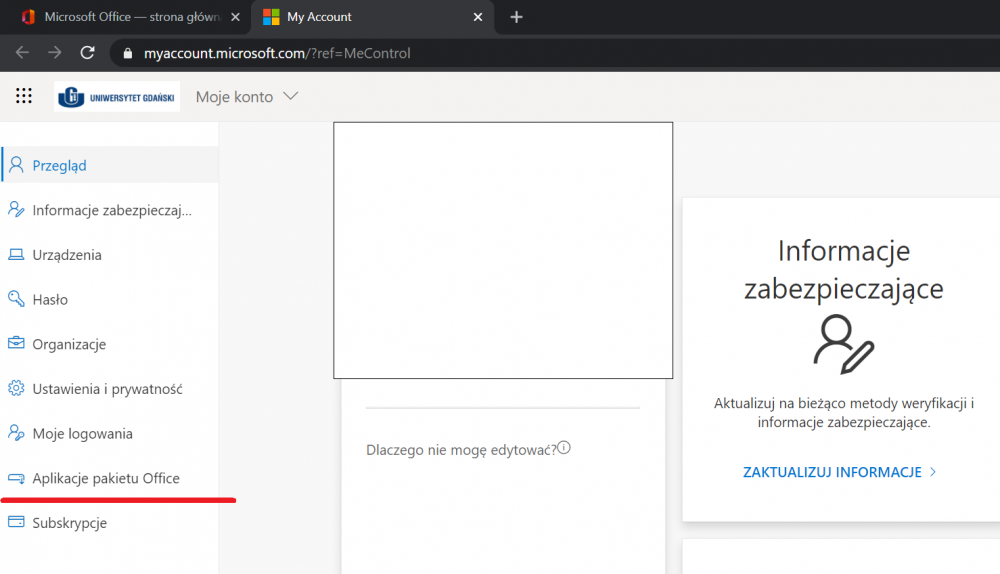Click the Uniwersytet Gdański logo

117,97
